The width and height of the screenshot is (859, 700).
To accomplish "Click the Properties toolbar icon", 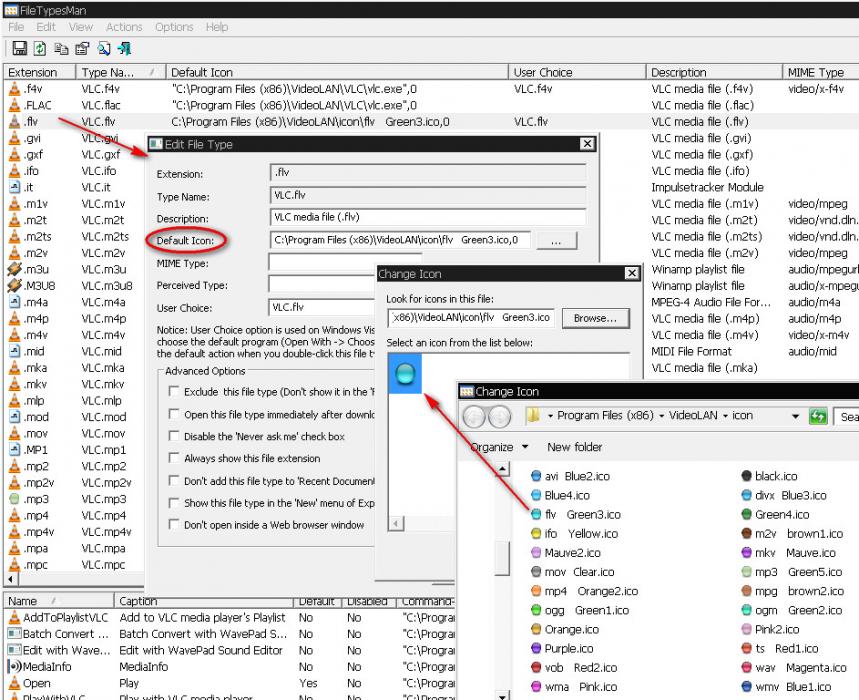I will point(82,48).
